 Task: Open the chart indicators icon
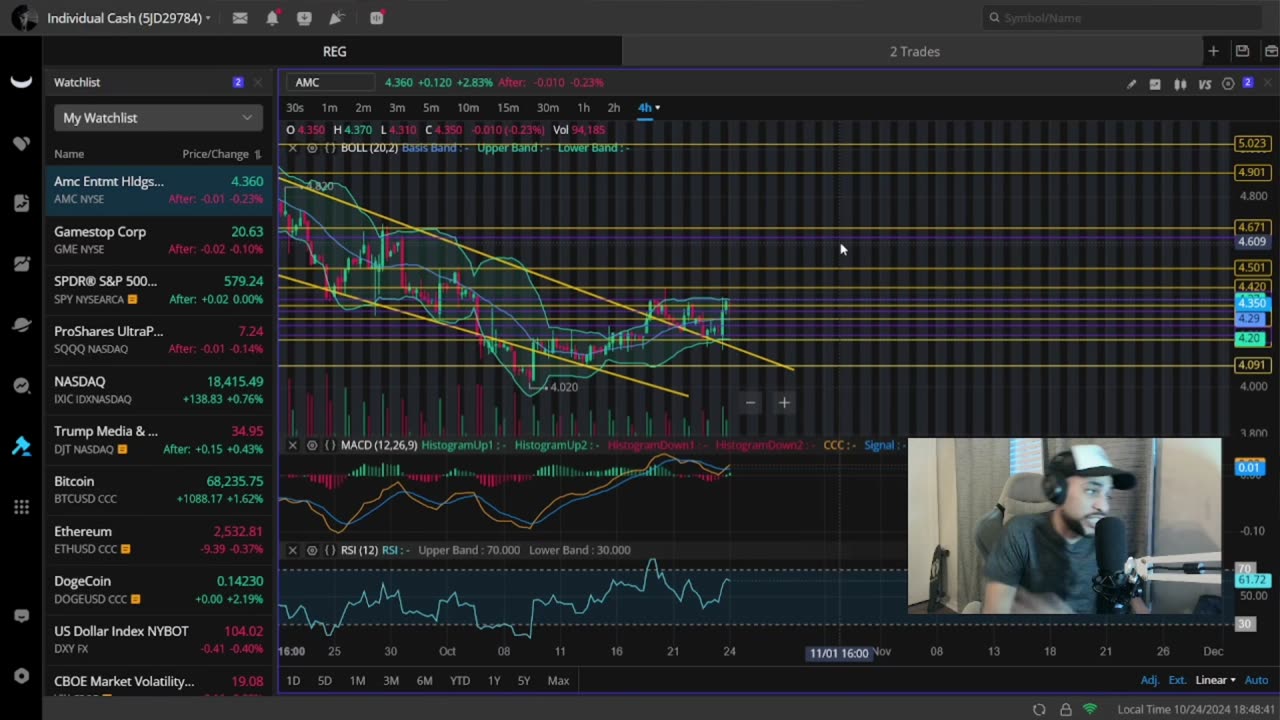coord(1155,84)
